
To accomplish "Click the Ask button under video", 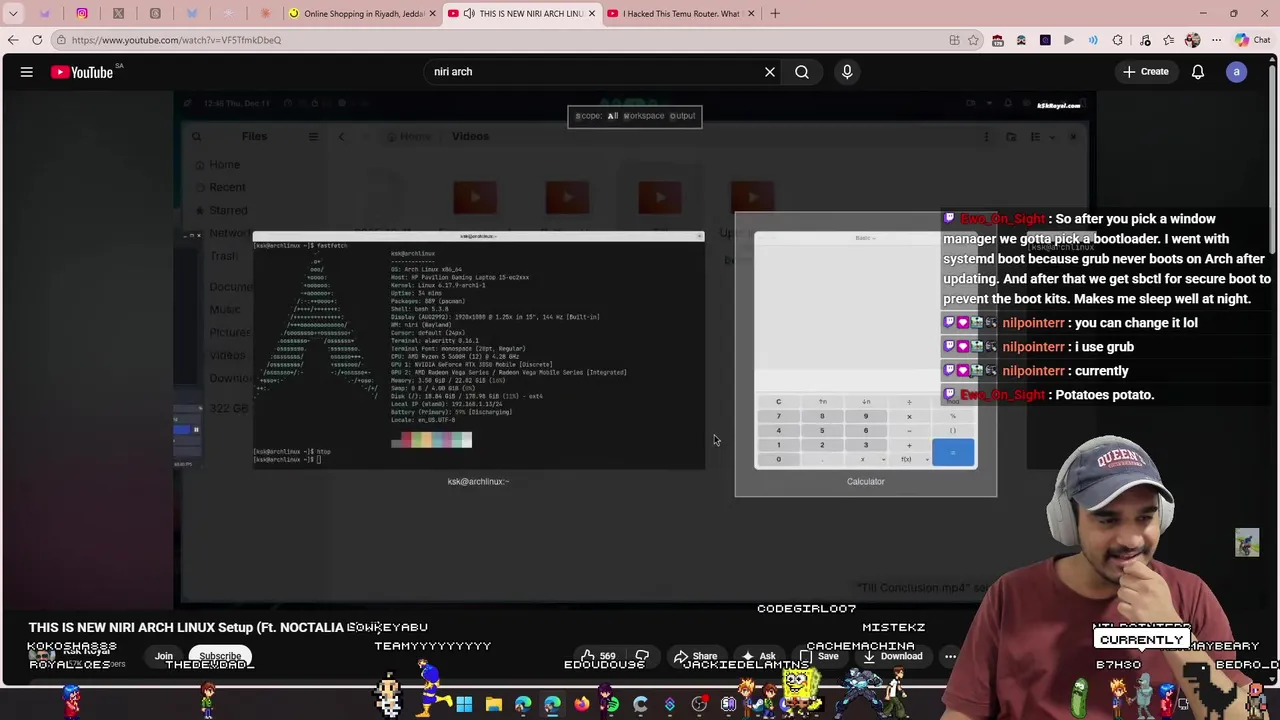I will [x=759, y=656].
